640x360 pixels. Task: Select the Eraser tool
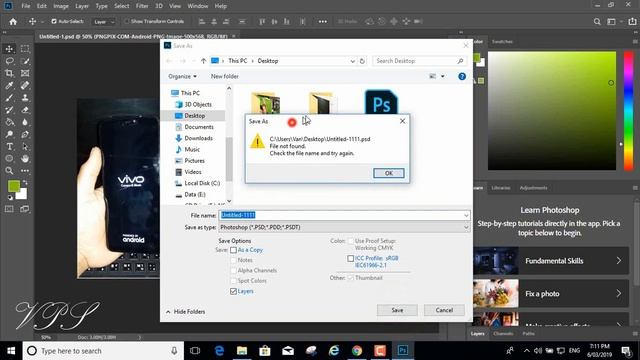25,110
